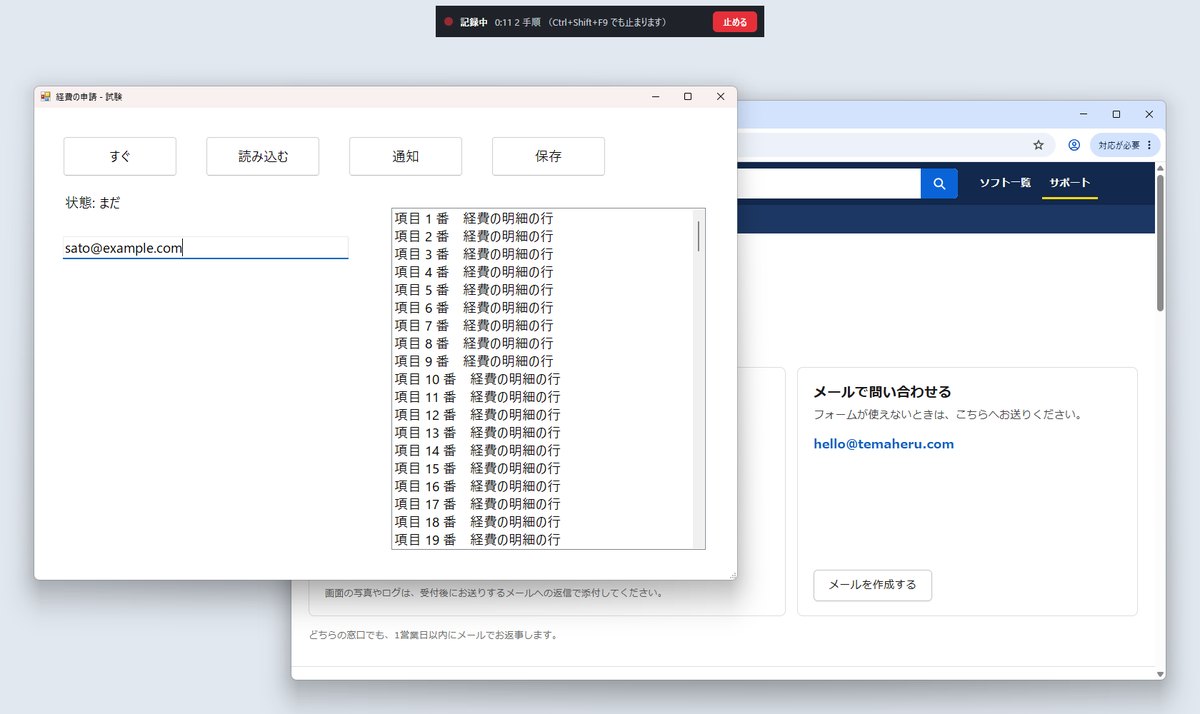
Task: Open the サポート nav item
Action: click(1069, 183)
